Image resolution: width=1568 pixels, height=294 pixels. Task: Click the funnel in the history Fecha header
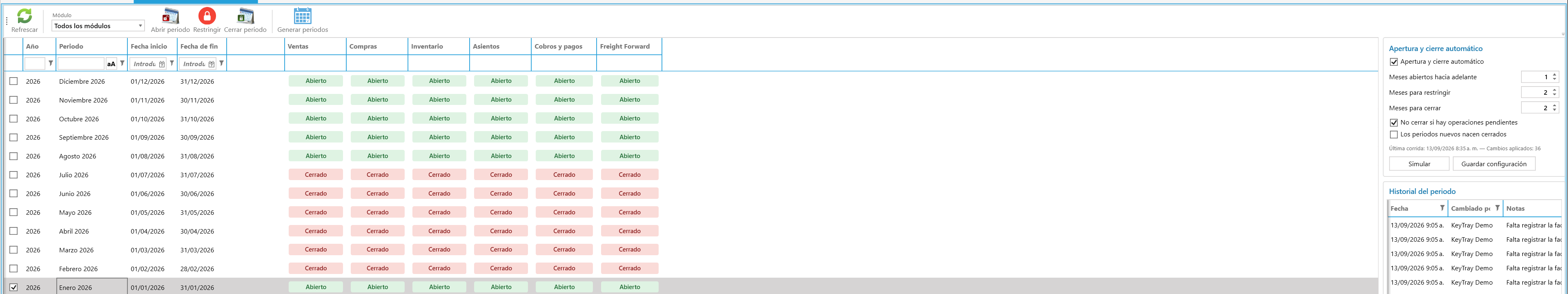1442,208
